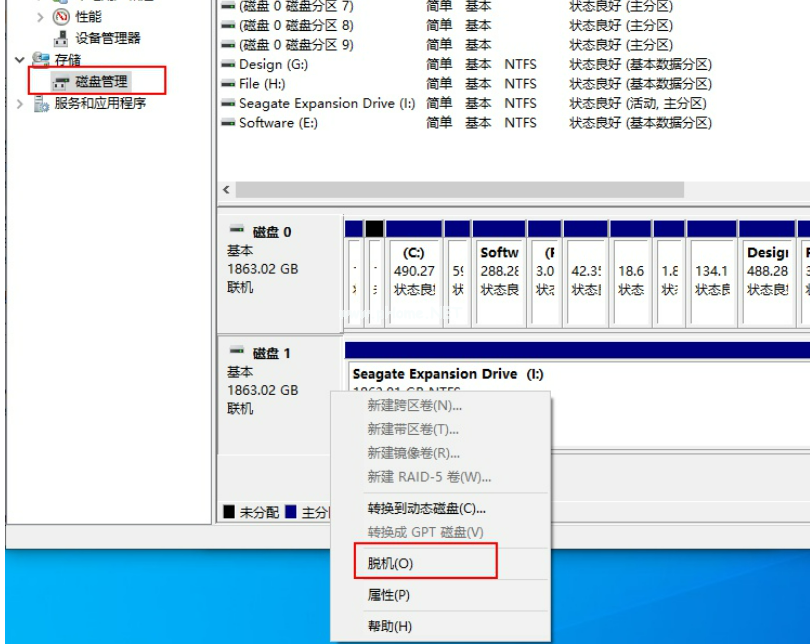Select 转换到动态磁盘(C)... menu entry

click(426, 508)
